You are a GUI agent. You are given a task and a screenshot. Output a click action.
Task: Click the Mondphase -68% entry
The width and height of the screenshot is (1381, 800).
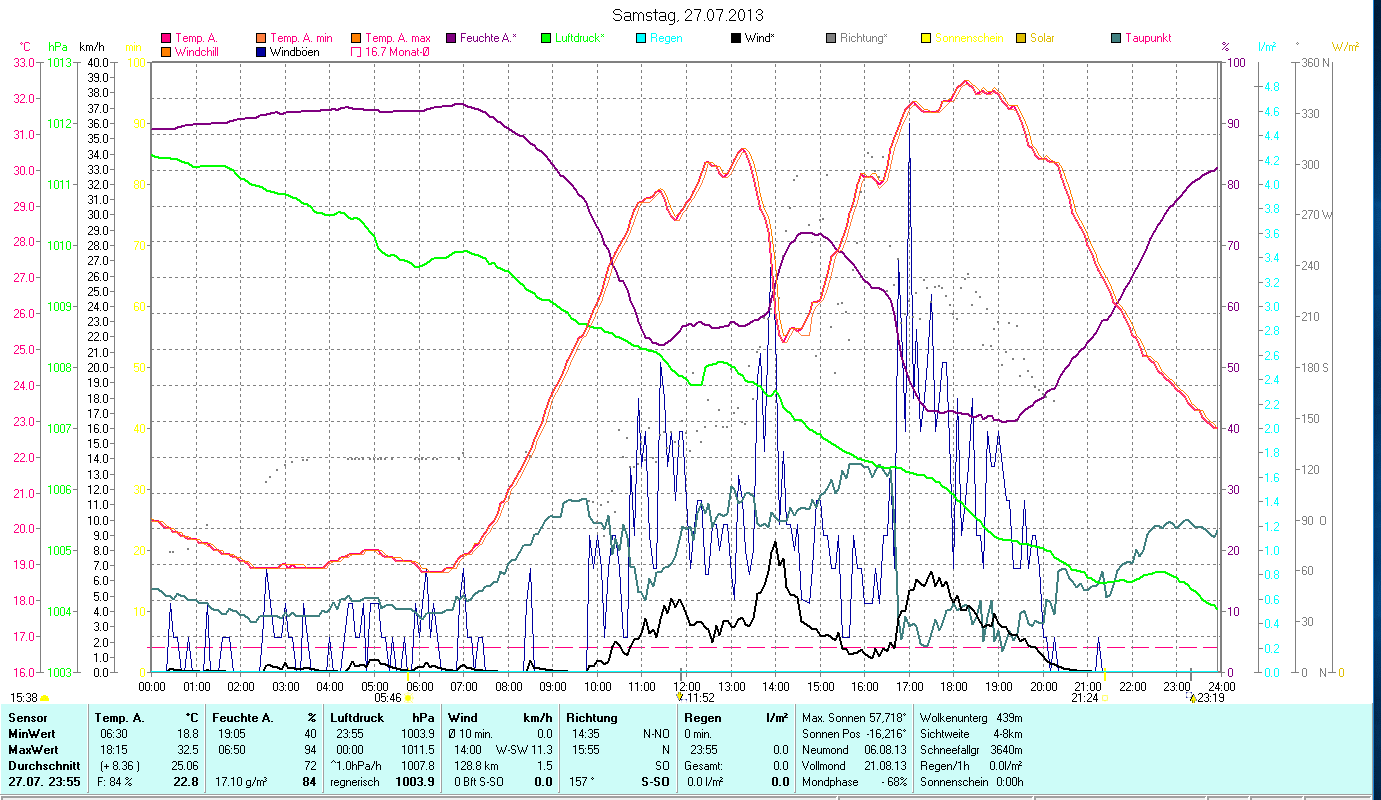[855, 782]
